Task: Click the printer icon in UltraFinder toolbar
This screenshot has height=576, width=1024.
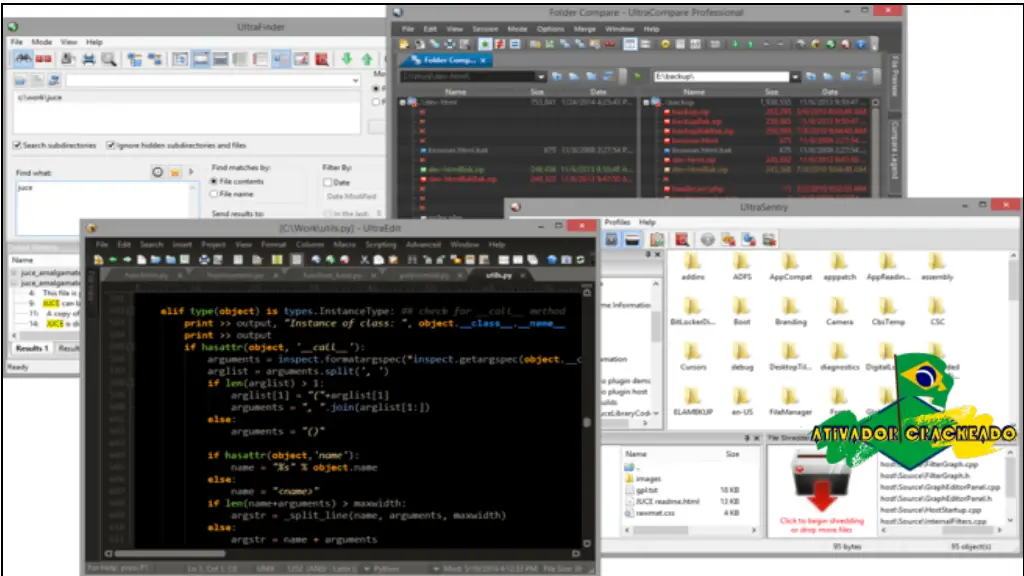Action: pos(89,59)
